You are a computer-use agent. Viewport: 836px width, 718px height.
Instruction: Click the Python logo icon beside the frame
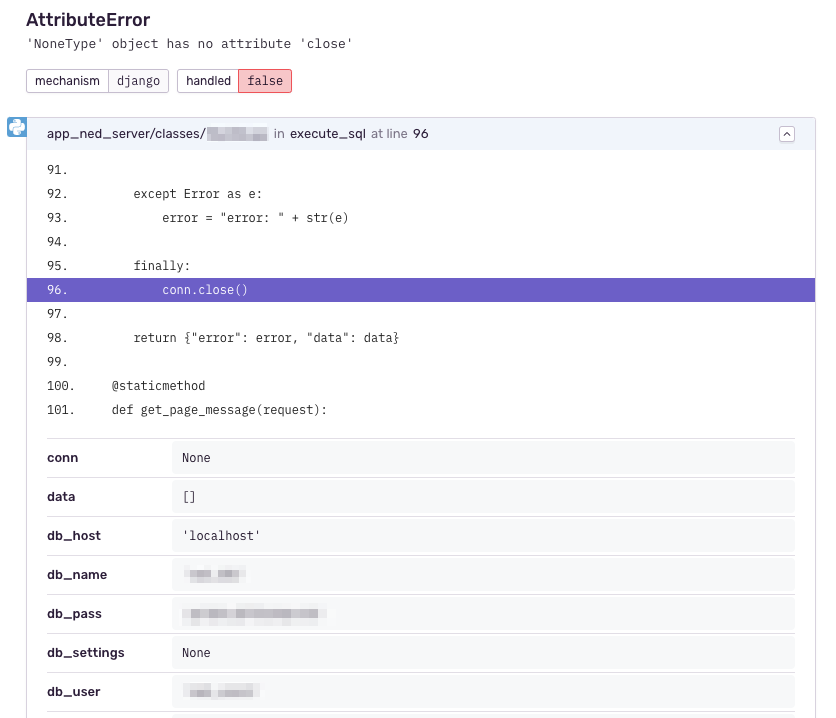(x=16, y=127)
